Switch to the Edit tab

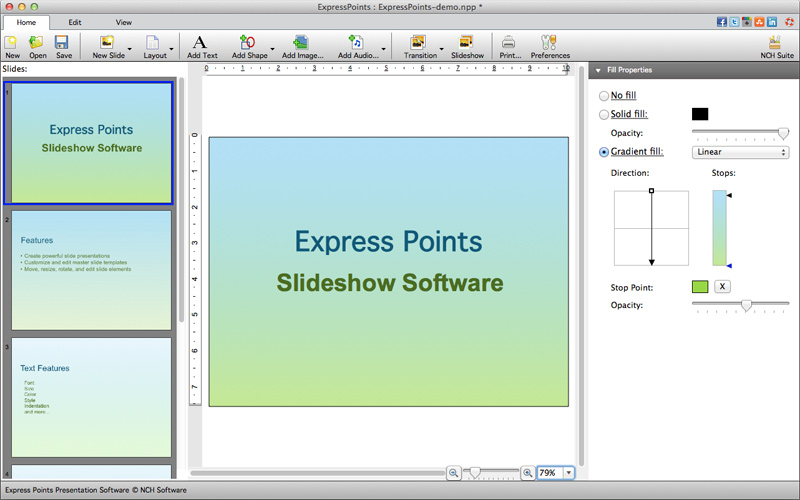tap(75, 22)
